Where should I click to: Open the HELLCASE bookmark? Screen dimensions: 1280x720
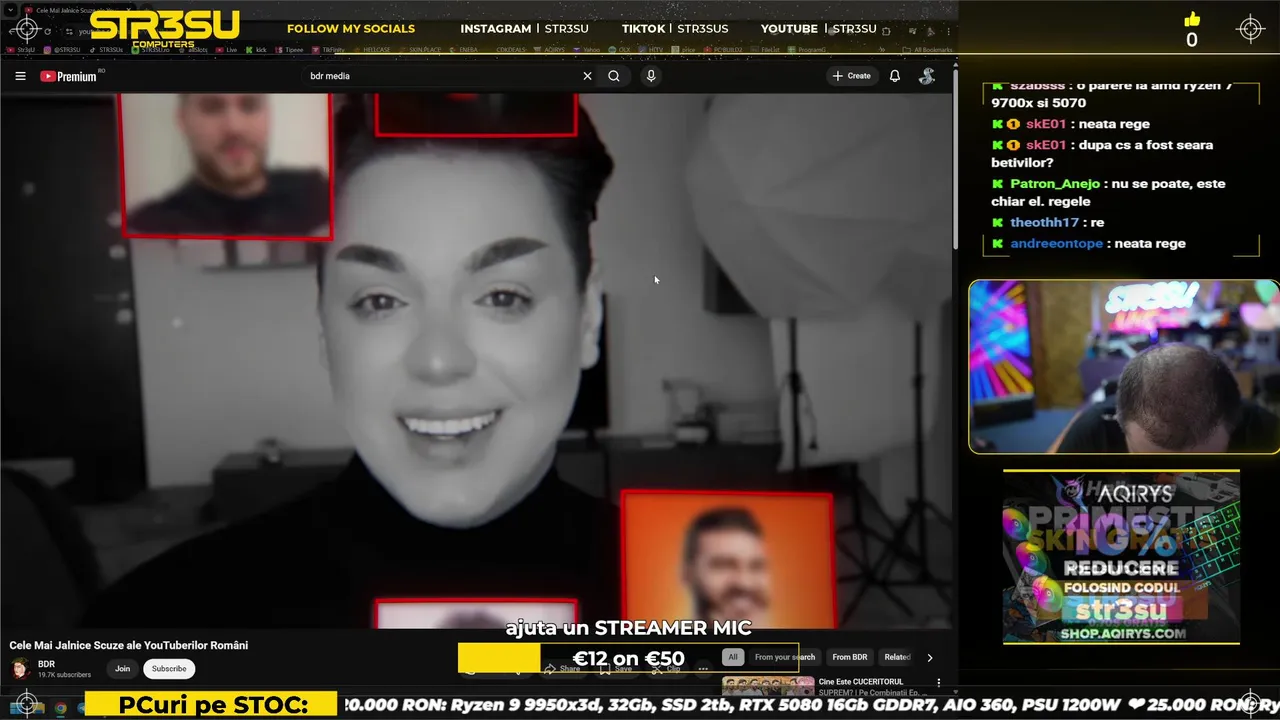(x=372, y=49)
